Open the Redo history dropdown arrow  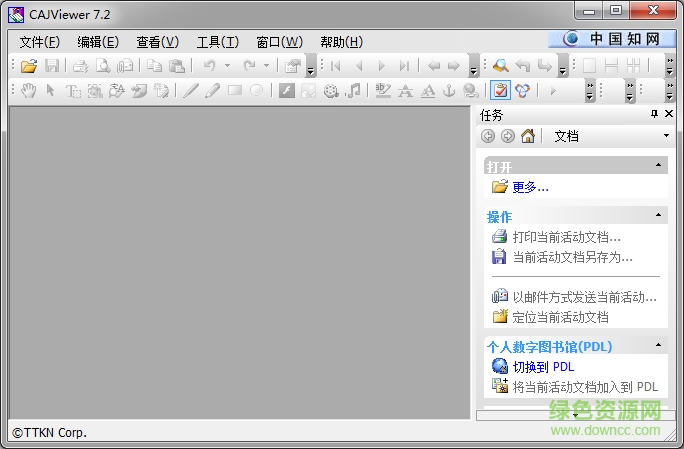point(267,66)
